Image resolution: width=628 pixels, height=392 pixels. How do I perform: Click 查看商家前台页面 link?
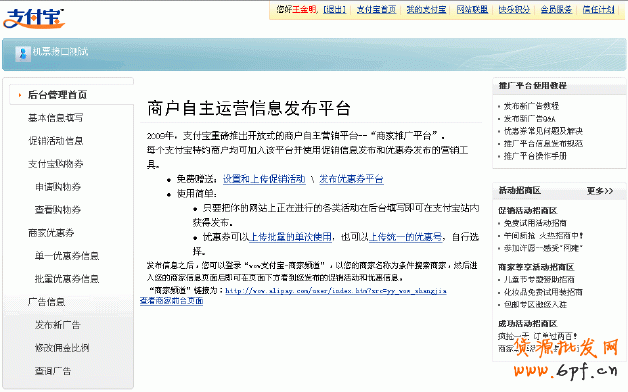point(171,301)
